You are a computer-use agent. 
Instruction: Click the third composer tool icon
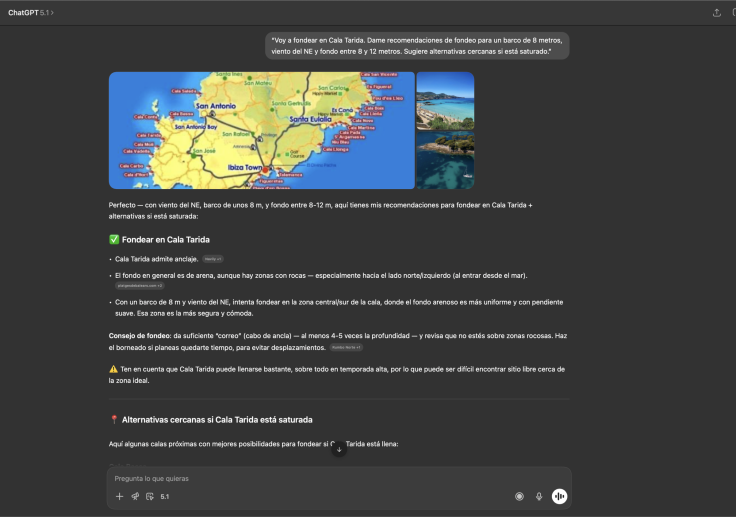(x=149, y=496)
